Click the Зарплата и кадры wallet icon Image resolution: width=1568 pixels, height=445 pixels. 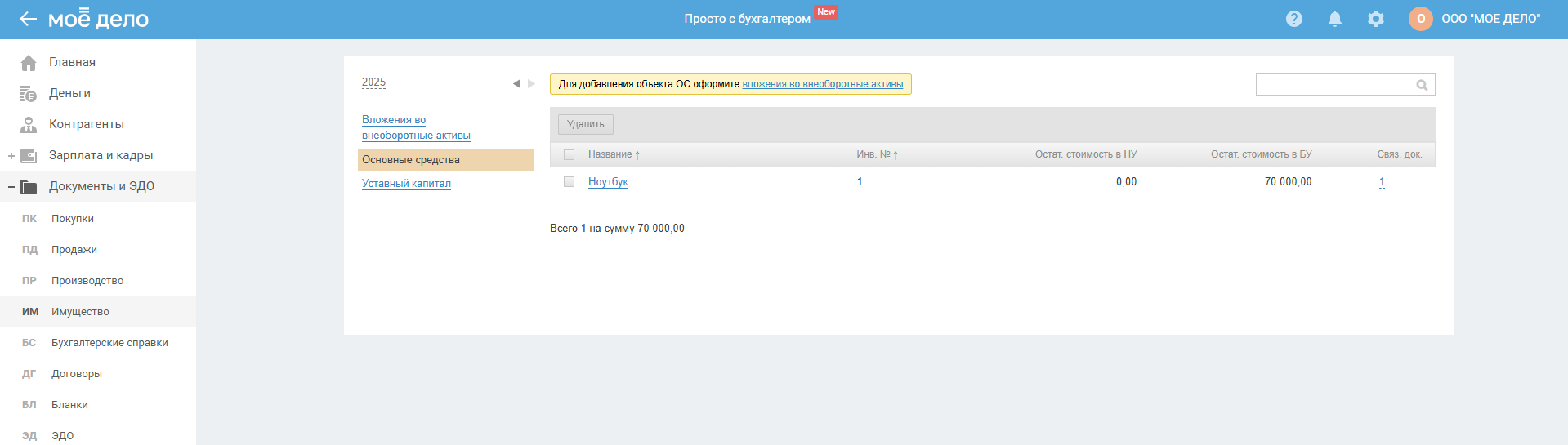tap(29, 156)
